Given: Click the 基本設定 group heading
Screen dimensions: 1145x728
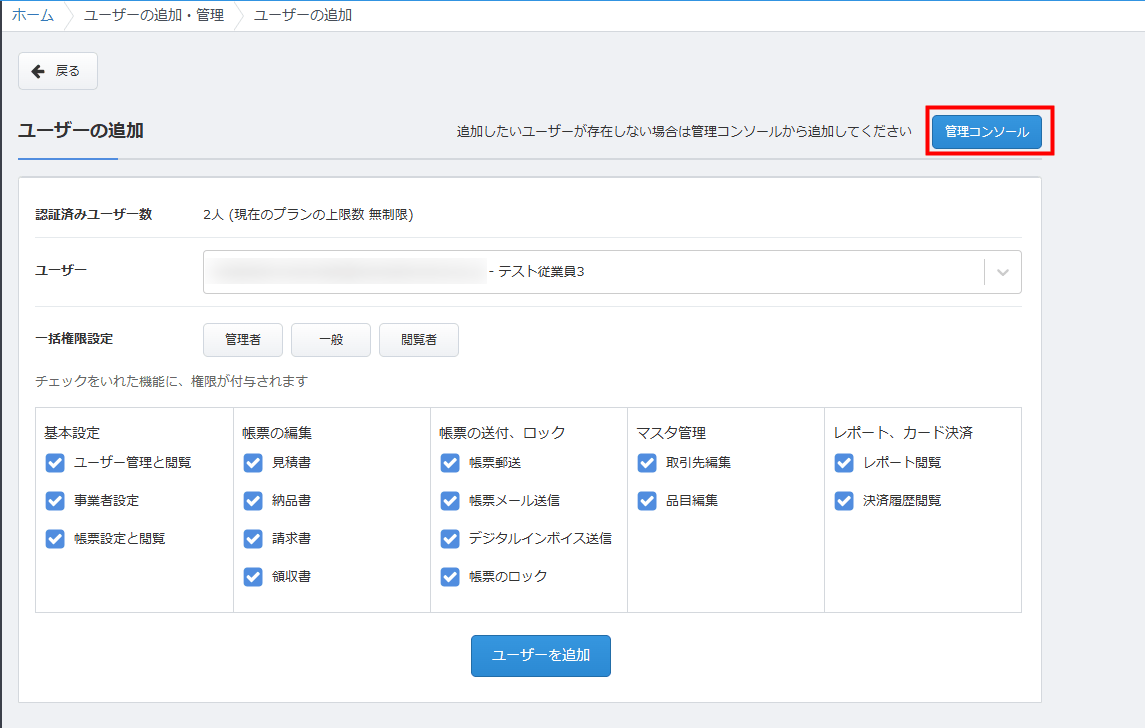Looking at the screenshot, I should coord(72,433).
